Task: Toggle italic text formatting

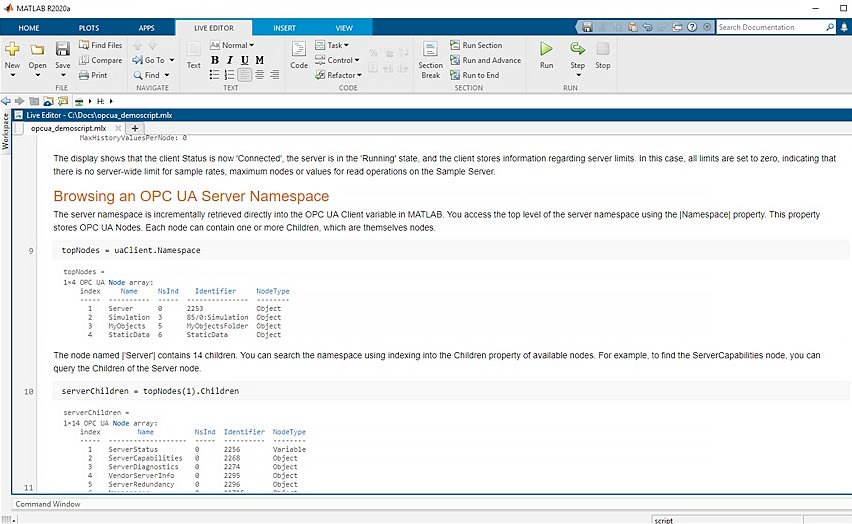Action: [230, 60]
